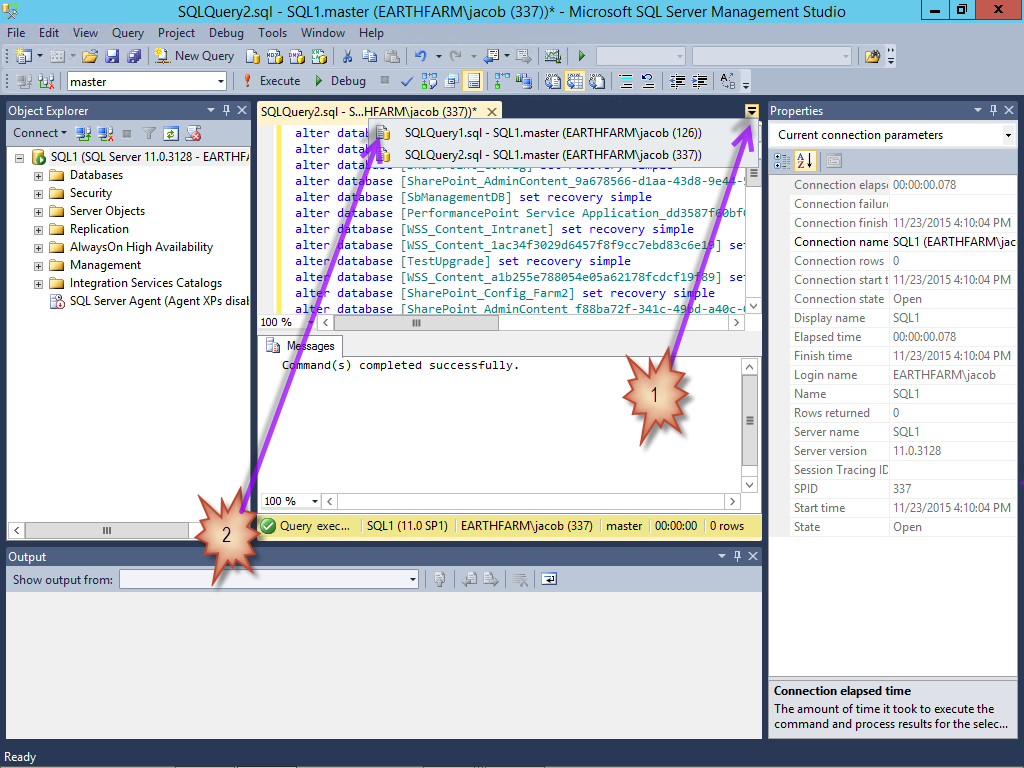
Task: Click the New Project icon in toolbar
Action: coord(24,56)
